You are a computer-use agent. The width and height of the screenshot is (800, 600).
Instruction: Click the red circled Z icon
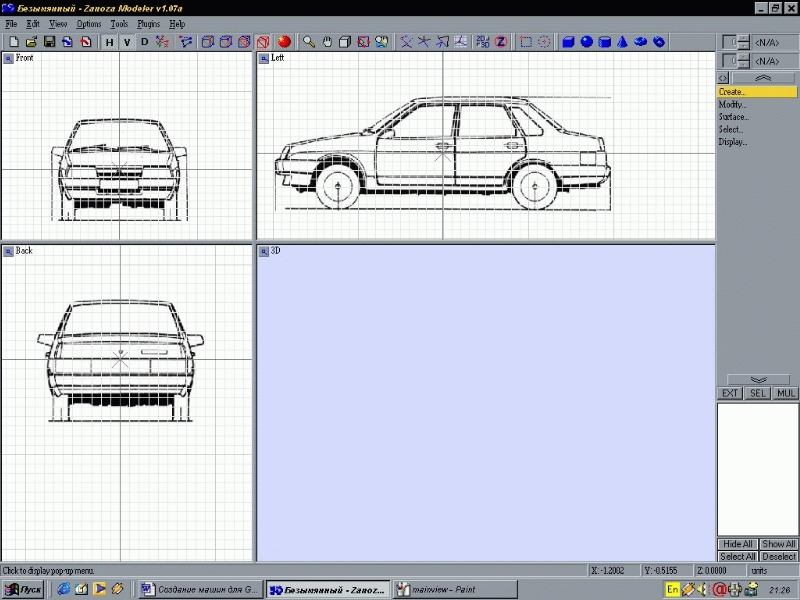click(x=501, y=42)
